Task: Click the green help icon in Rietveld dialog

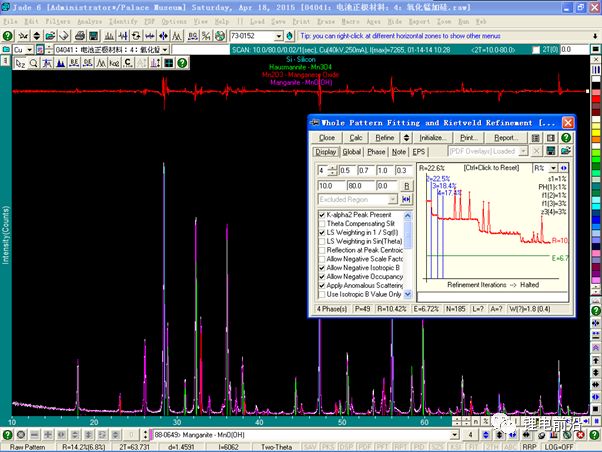Action: 566,138
